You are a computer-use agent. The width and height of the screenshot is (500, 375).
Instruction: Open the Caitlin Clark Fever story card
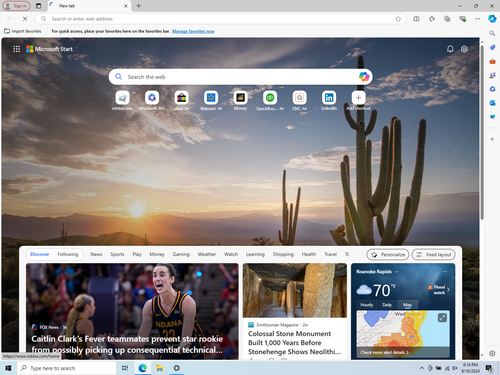click(132, 311)
